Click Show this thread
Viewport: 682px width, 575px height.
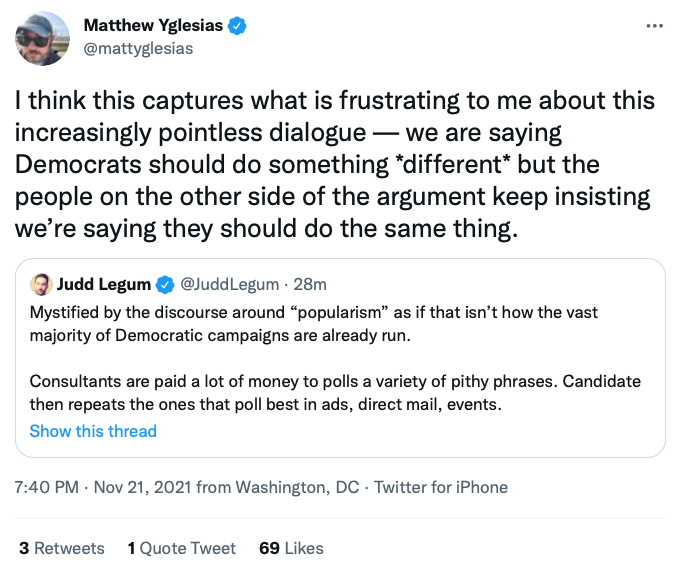tap(93, 431)
